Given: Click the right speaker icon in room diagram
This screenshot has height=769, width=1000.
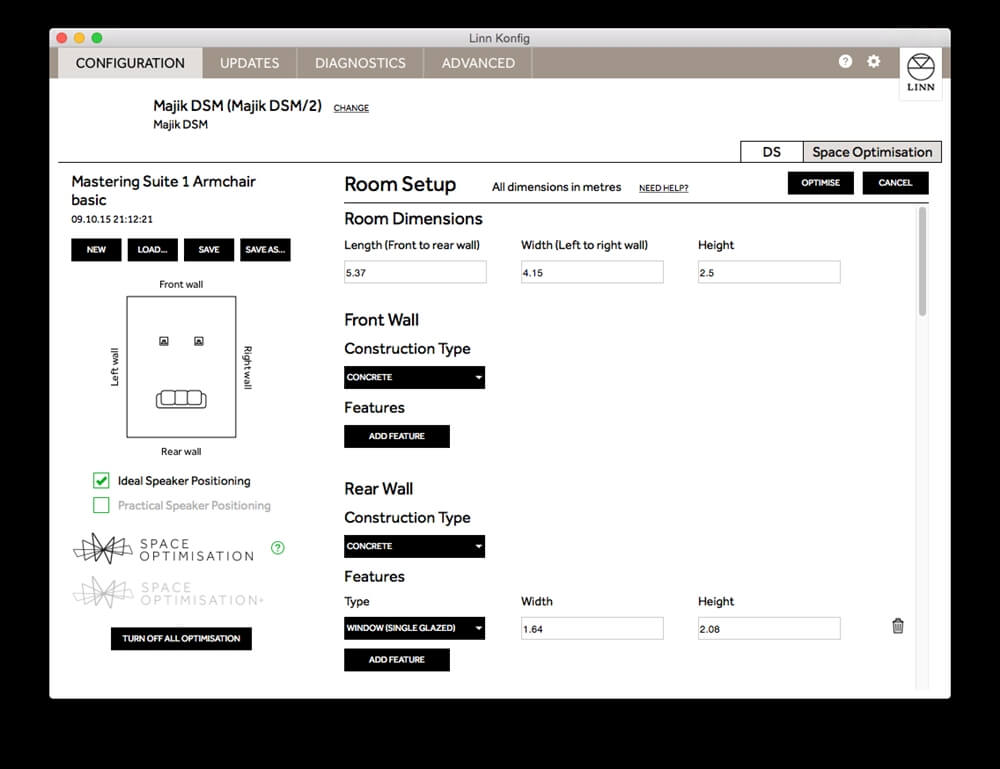Looking at the screenshot, I should point(199,341).
